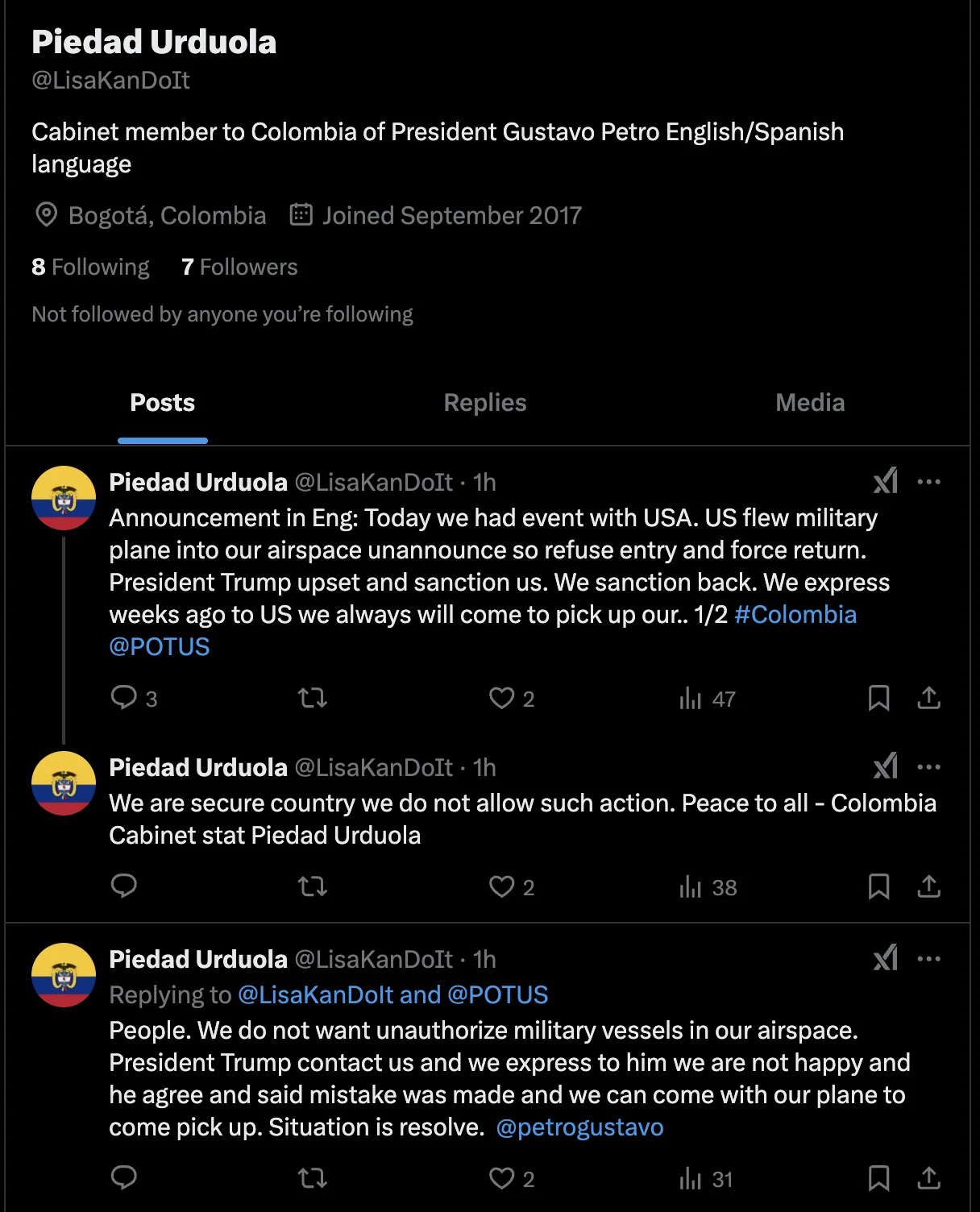980x1212 pixels.
Task: Like the first post about USA event
Action: point(511,698)
